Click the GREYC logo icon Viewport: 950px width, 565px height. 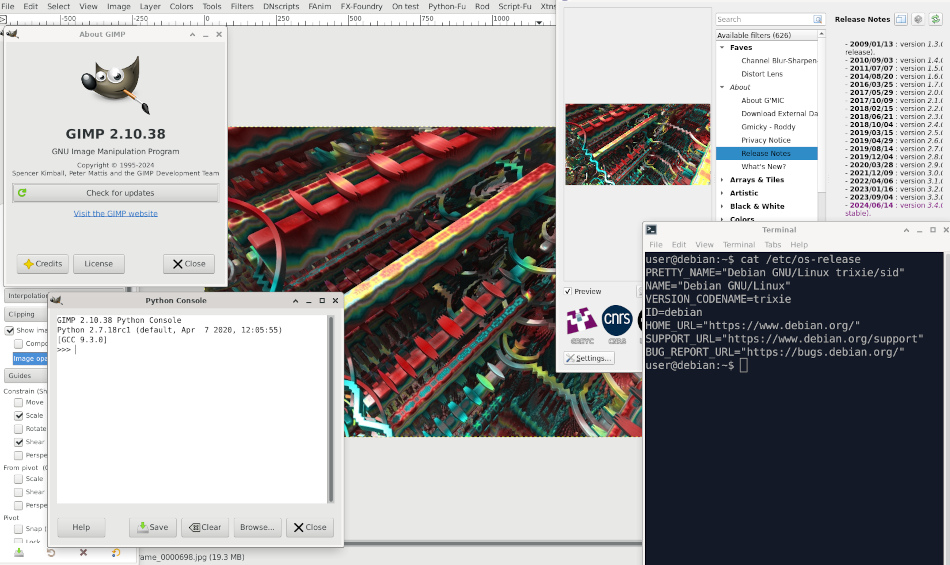coord(581,320)
